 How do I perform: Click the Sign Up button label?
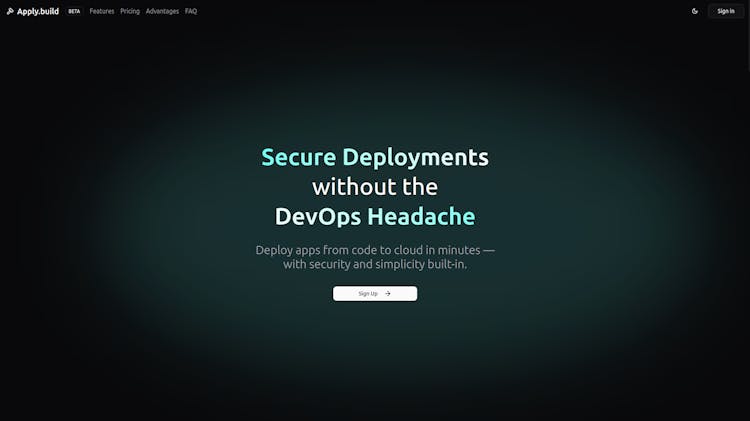[368, 294]
